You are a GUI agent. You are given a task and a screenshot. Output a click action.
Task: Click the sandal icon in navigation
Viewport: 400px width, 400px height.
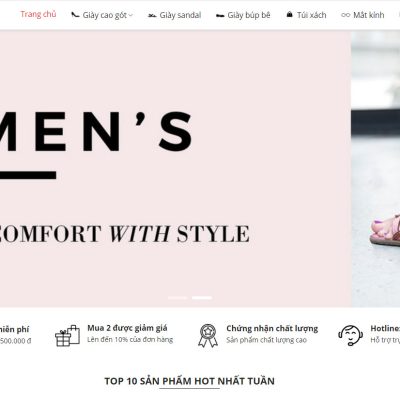point(152,15)
